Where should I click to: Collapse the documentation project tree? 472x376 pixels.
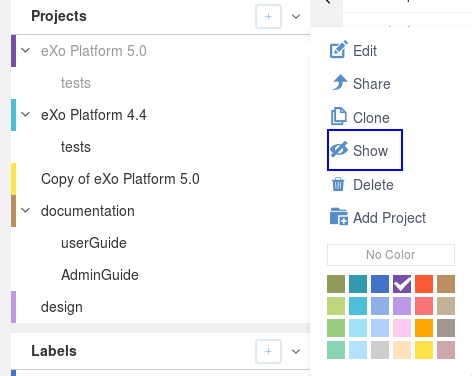26,211
